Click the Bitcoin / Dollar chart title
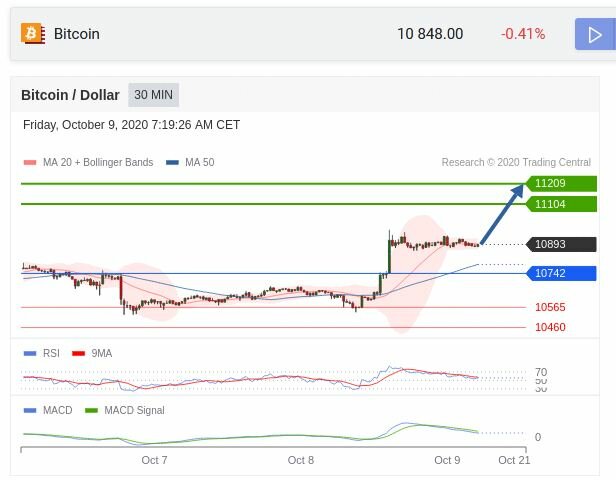 (x=71, y=95)
